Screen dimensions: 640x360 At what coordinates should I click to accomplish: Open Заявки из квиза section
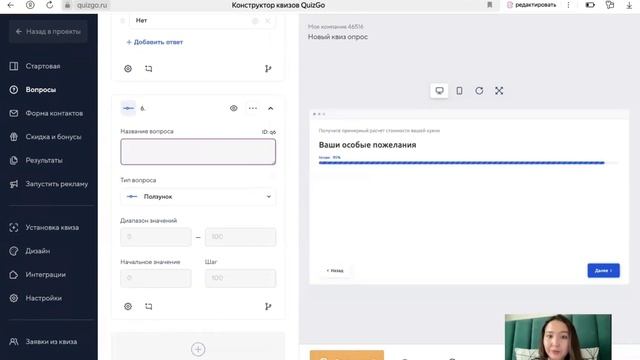[x=51, y=342]
